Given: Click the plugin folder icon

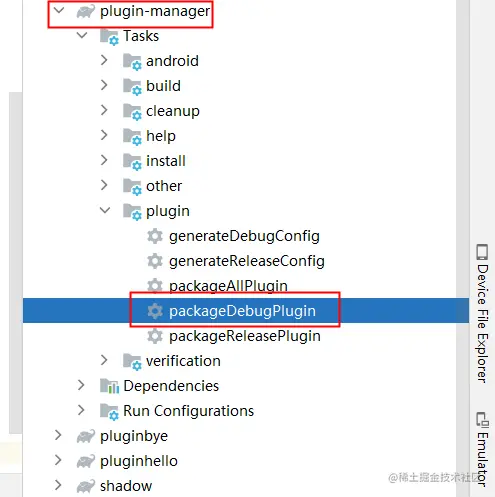Looking at the screenshot, I should [x=132, y=212].
